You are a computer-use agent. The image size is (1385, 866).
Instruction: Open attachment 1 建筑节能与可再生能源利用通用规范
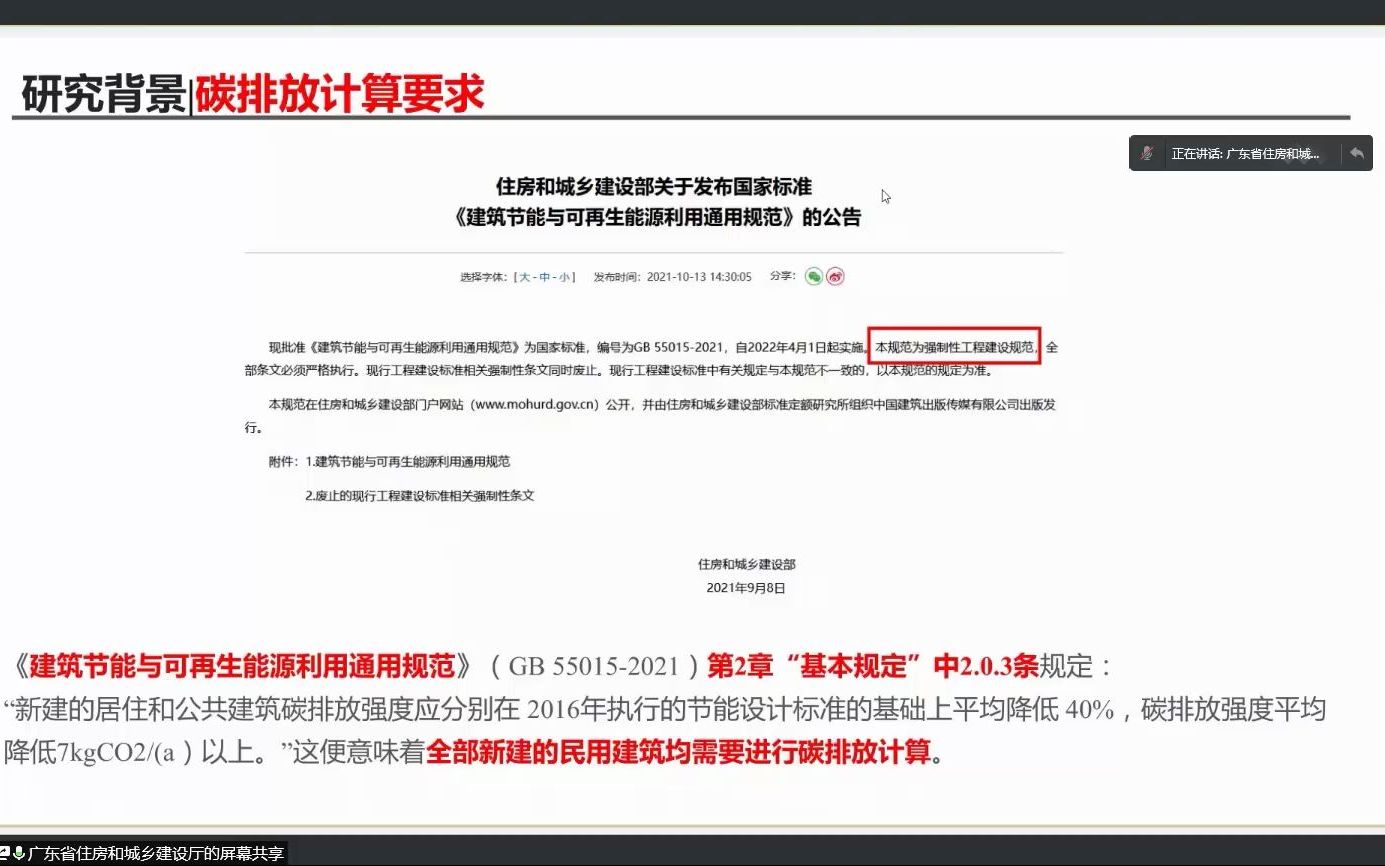[x=408, y=462]
